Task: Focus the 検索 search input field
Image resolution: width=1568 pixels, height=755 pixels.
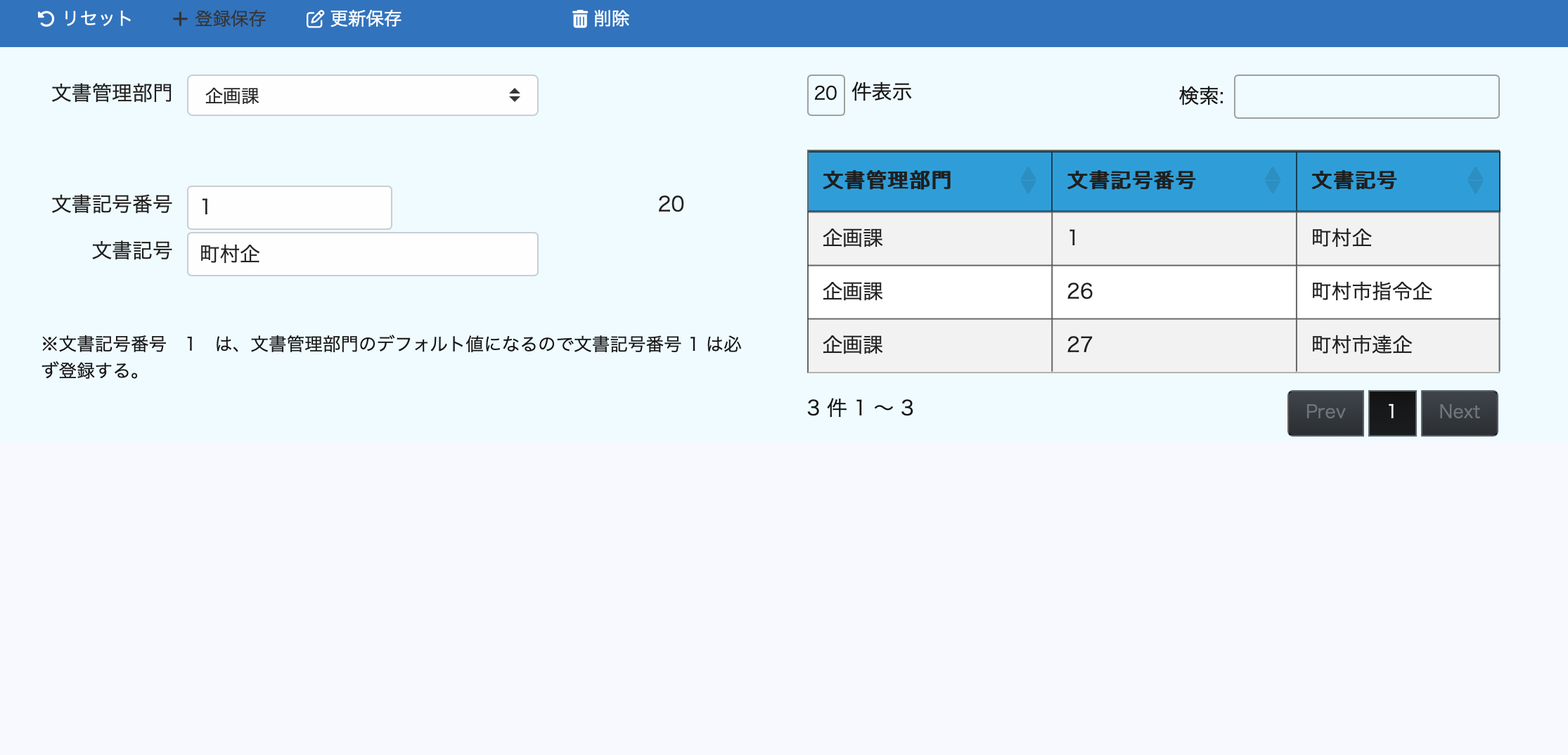Action: [x=1366, y=97]
